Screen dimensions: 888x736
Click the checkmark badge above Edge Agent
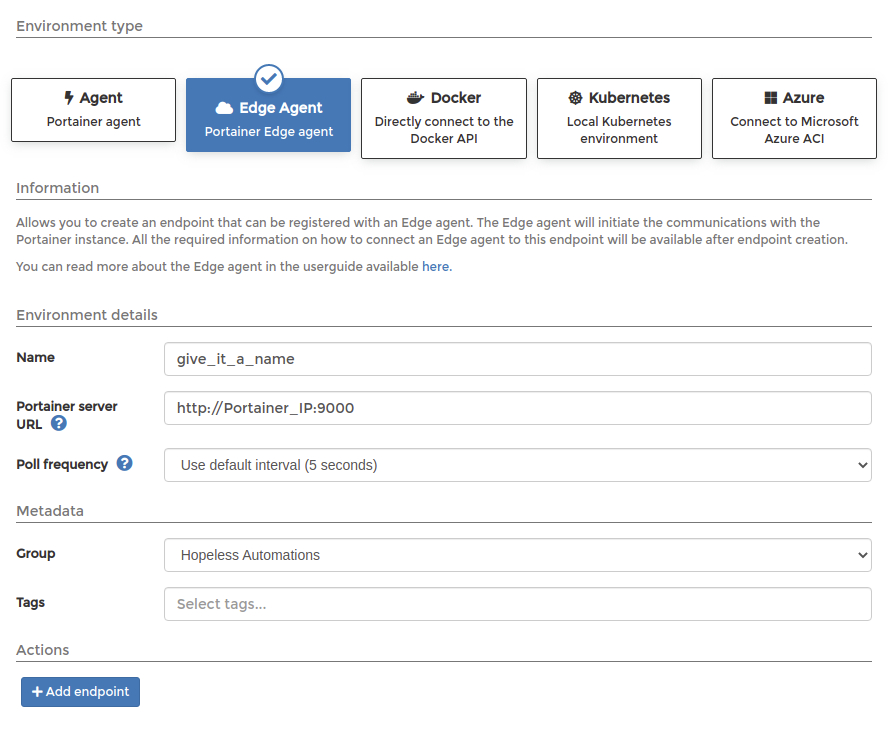[269, 79]
